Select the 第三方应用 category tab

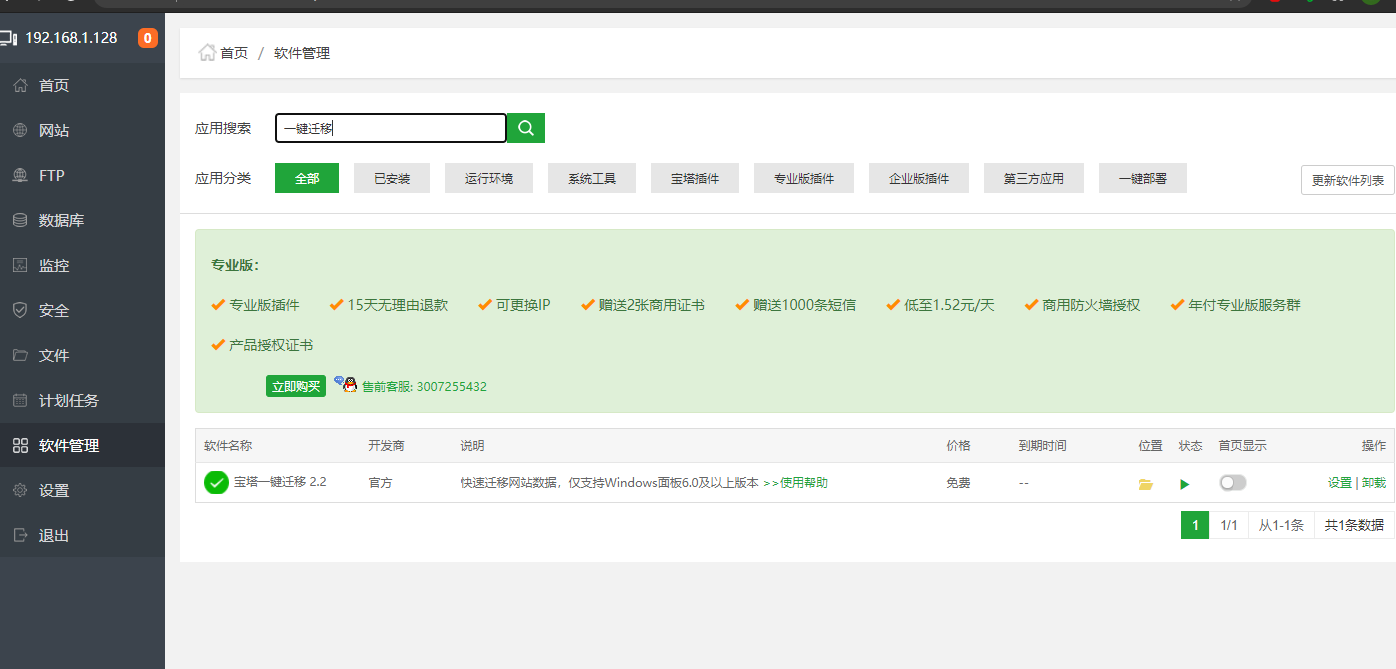tap(1034, 179)
